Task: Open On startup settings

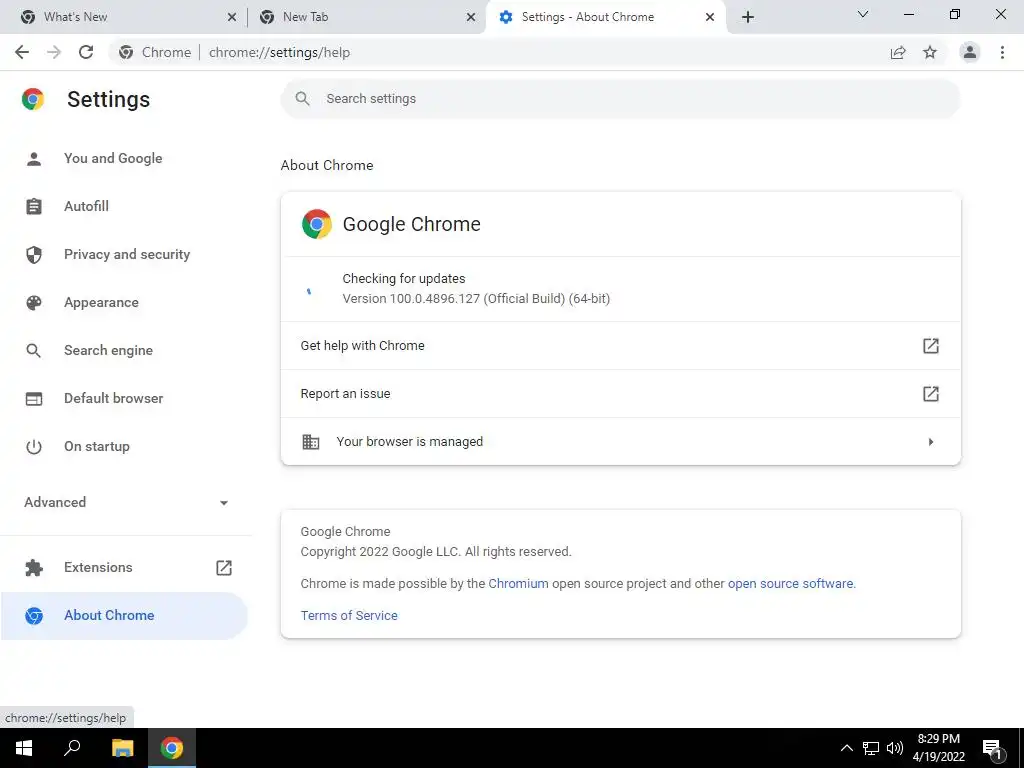Action: pyautogui.click(x=124, y=447)
